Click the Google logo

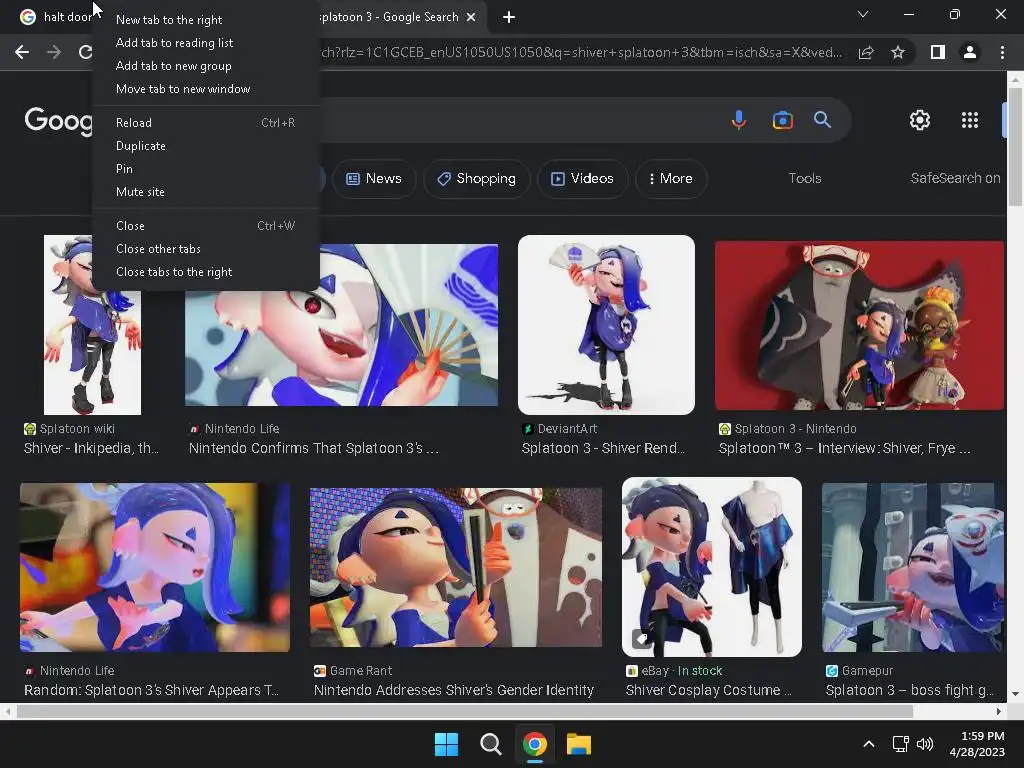58,120
